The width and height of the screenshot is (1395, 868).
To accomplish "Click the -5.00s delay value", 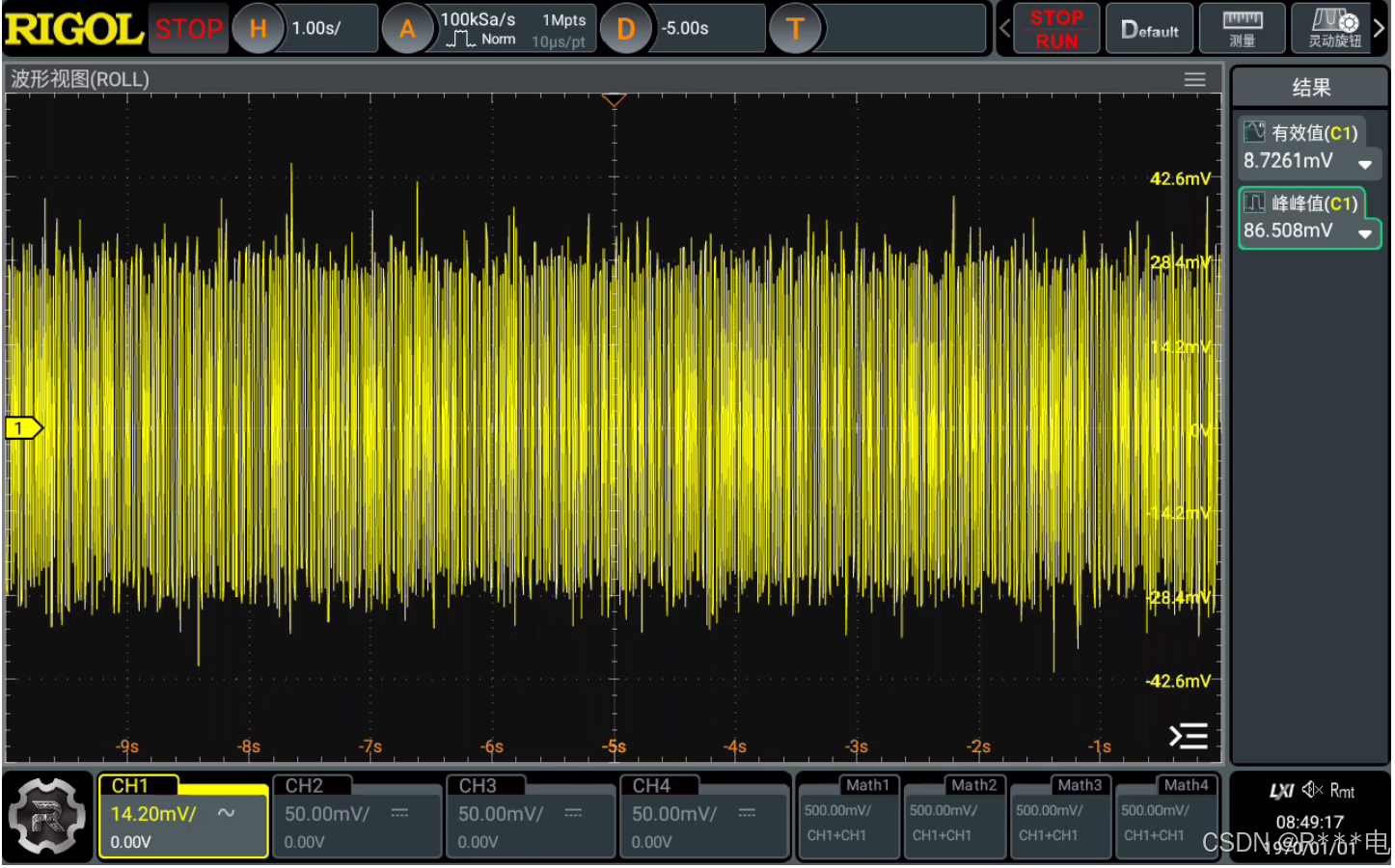I will click(x=685, y=29).
